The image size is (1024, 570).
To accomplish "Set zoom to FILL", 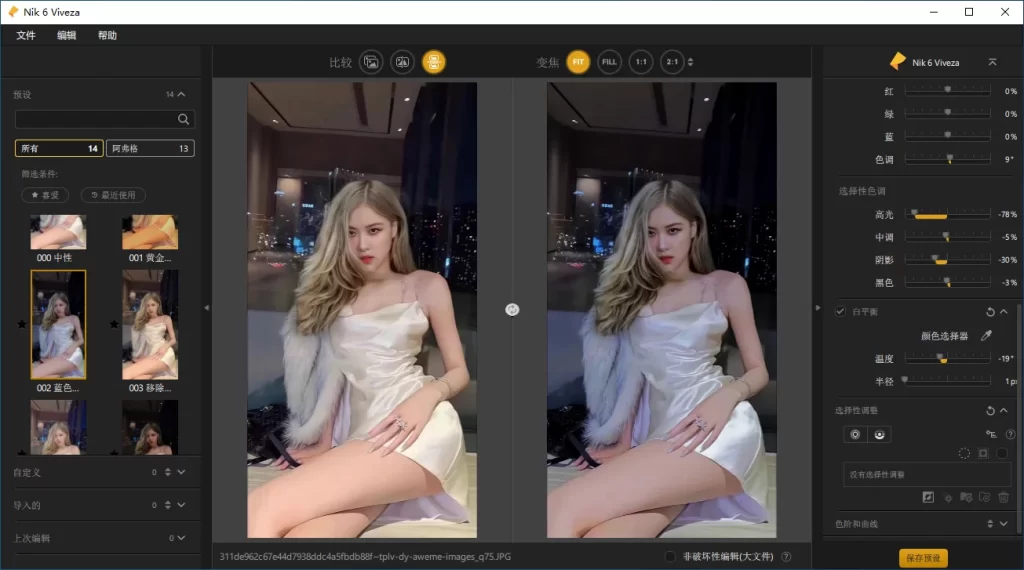I will pyautogui.click(x=609, y=62).
